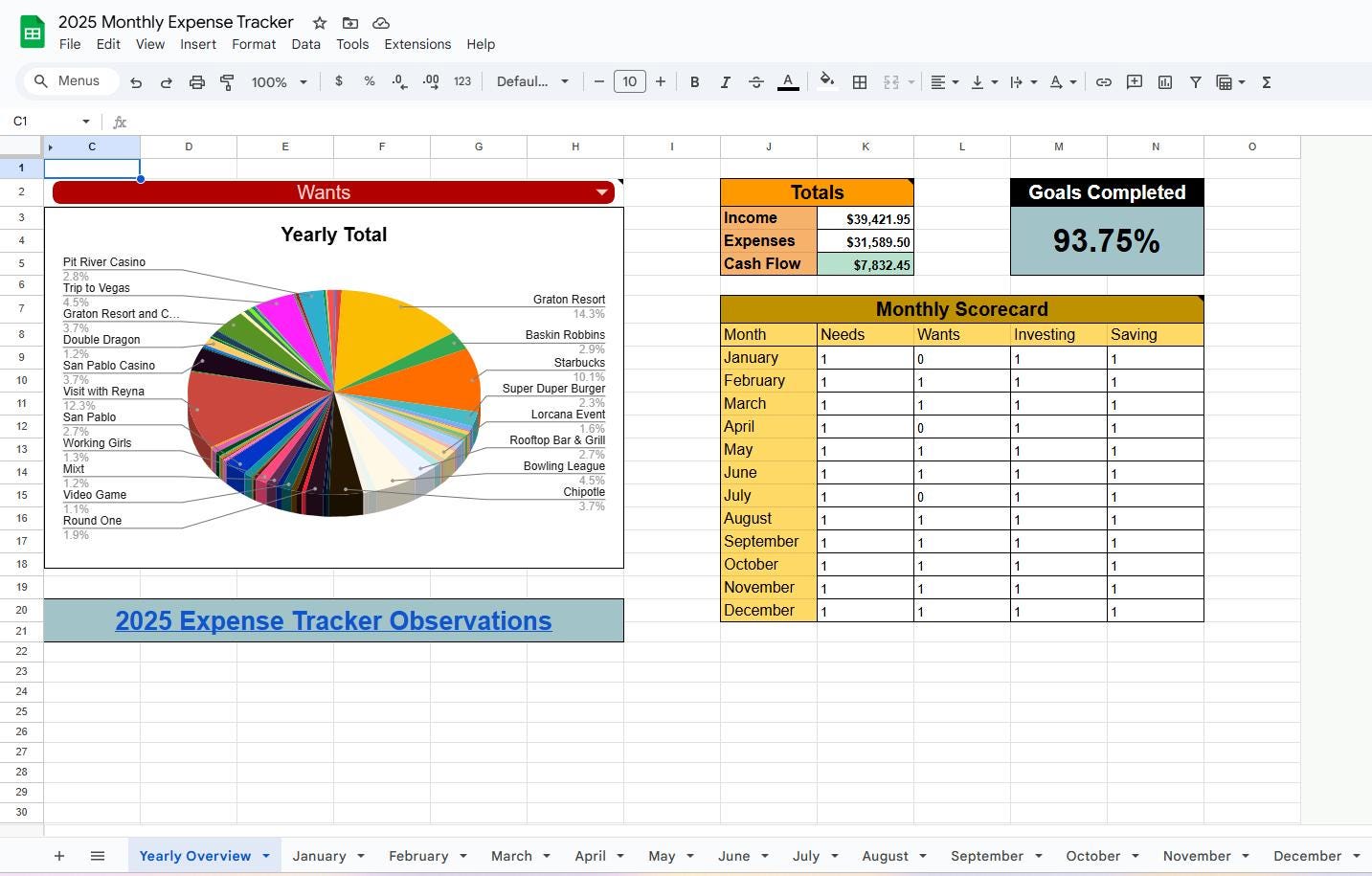Select the Goals Completed 93.75% cell

tap(1107, 240)
